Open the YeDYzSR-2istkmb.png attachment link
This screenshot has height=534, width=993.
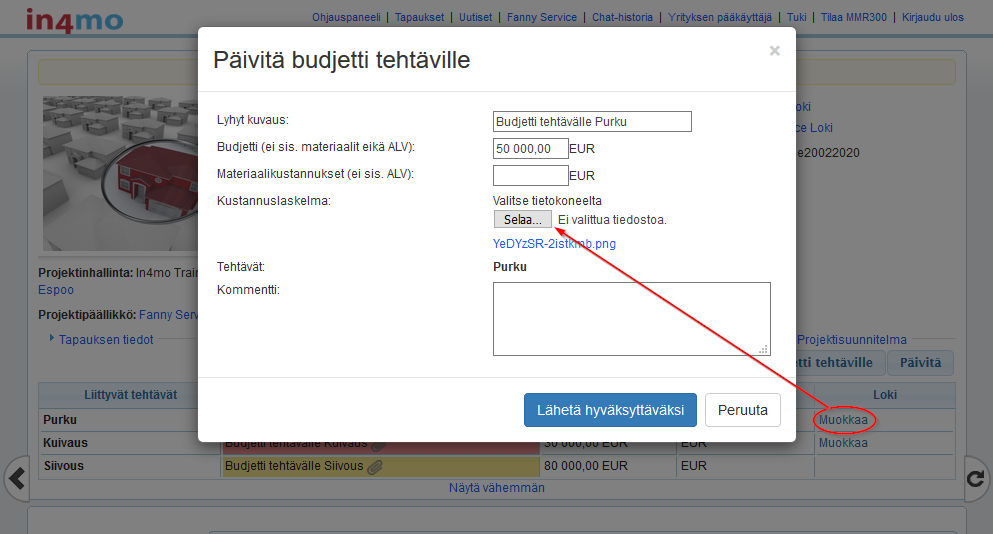point(554,243)
